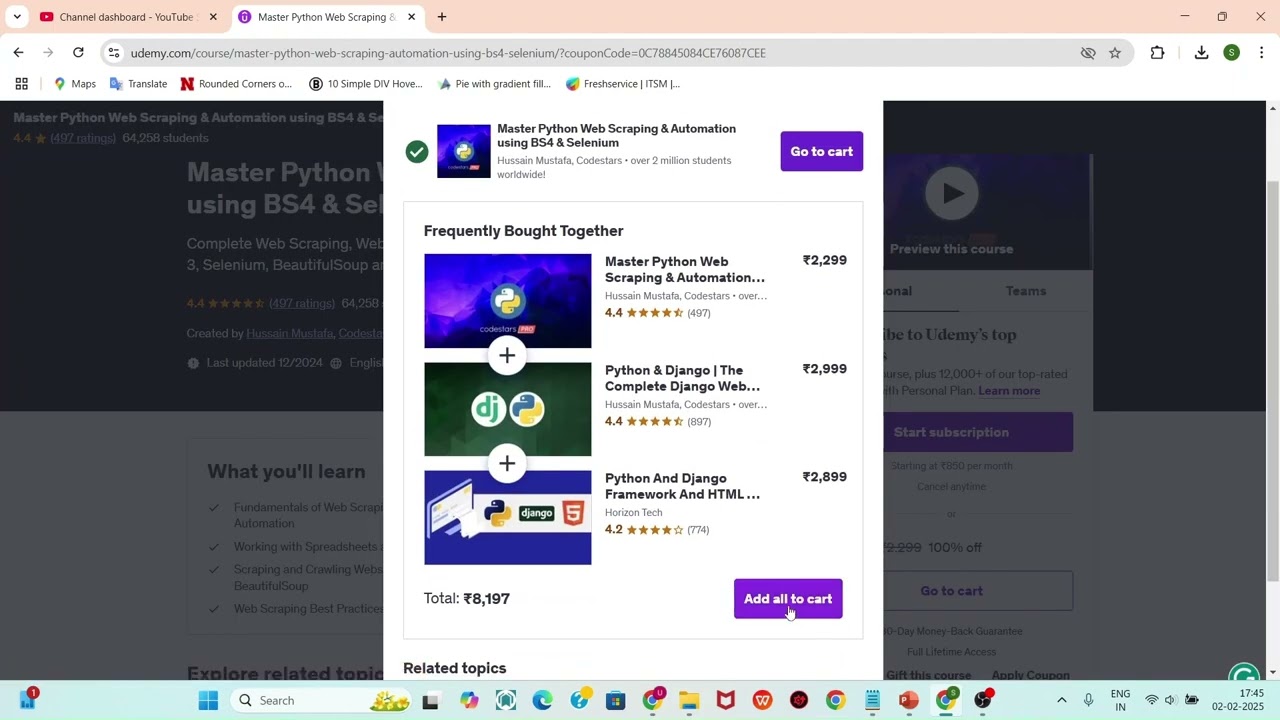Open Chrome downloads
Viewport: 1280px width, 720px height.
(x=1202, y=53)
